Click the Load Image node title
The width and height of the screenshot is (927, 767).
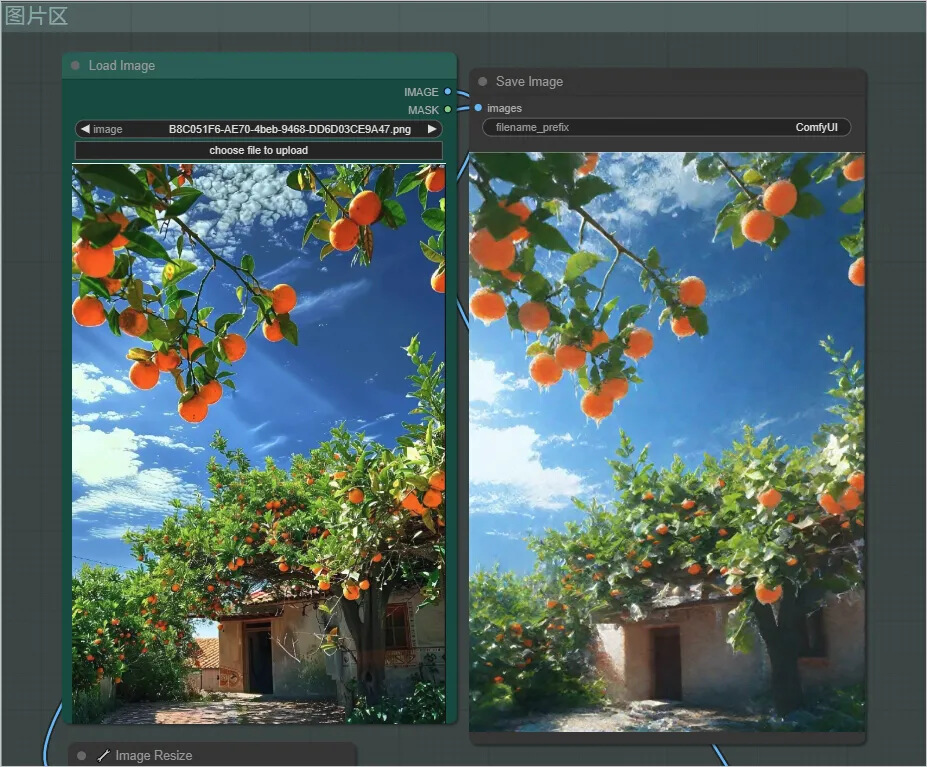pos(122,66)
